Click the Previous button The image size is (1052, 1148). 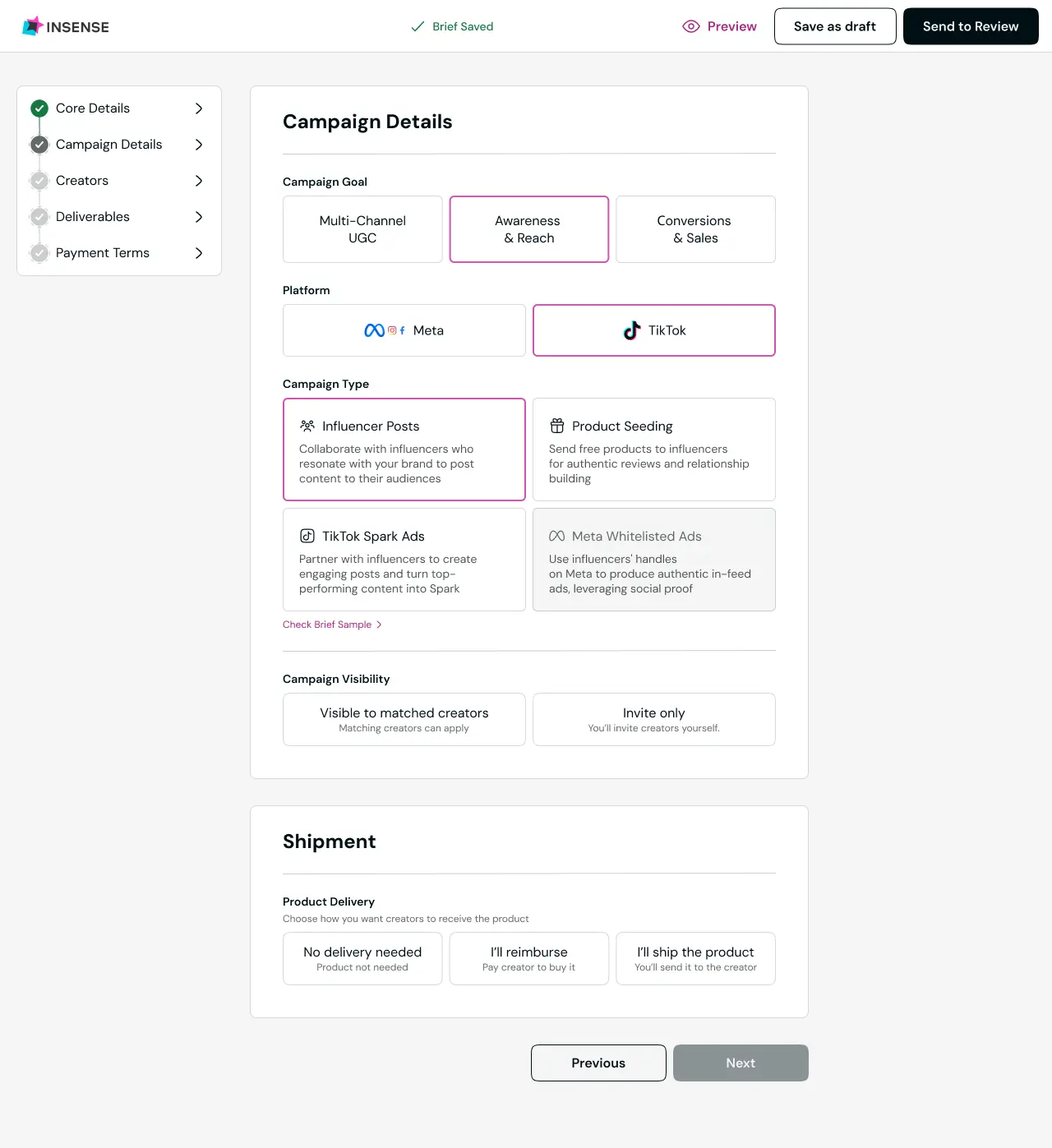pos(598,1063)
